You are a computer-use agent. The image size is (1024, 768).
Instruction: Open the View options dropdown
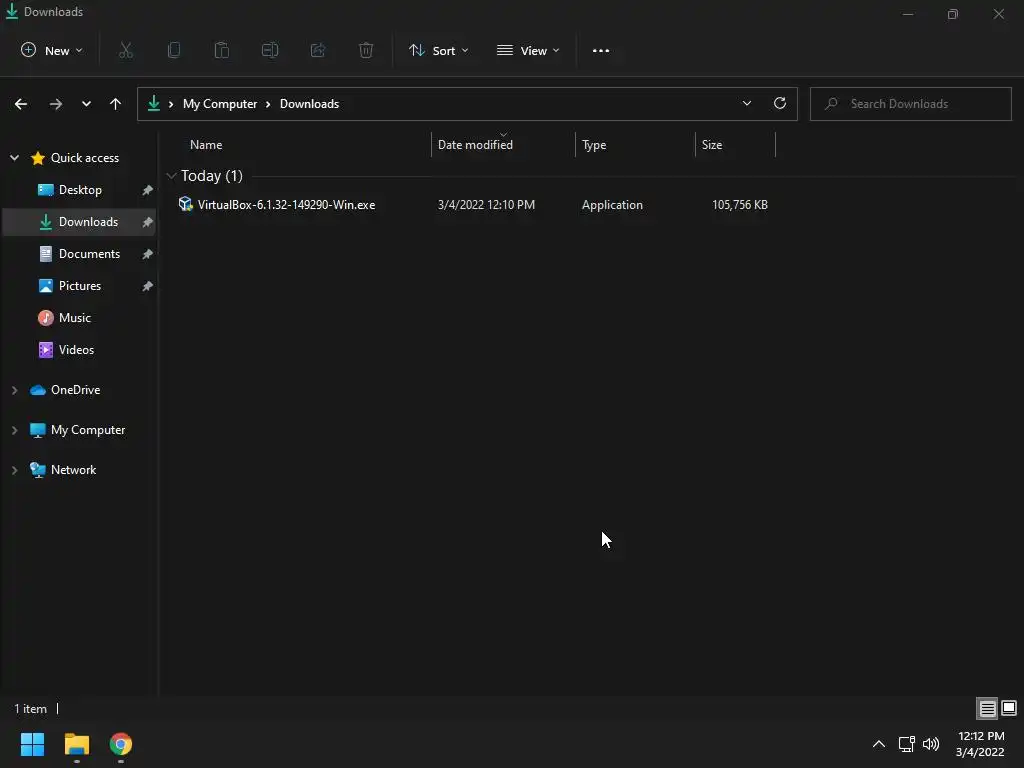click(528, 50)
